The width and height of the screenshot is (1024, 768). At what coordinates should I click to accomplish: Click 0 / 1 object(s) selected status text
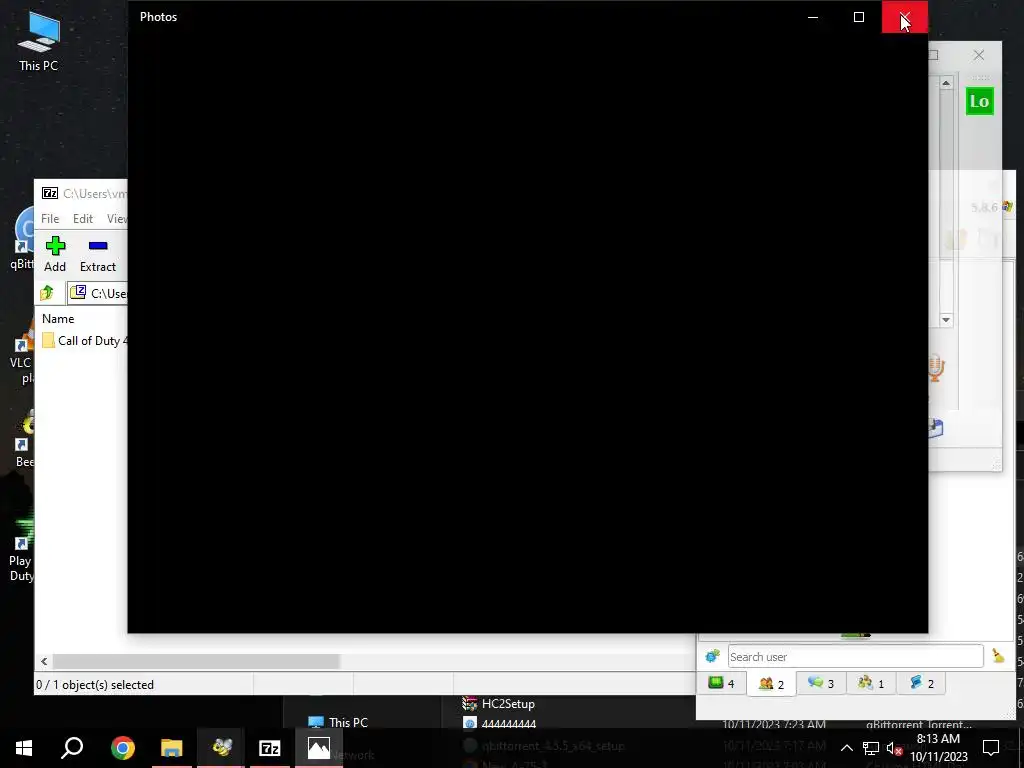click(95, 684)
